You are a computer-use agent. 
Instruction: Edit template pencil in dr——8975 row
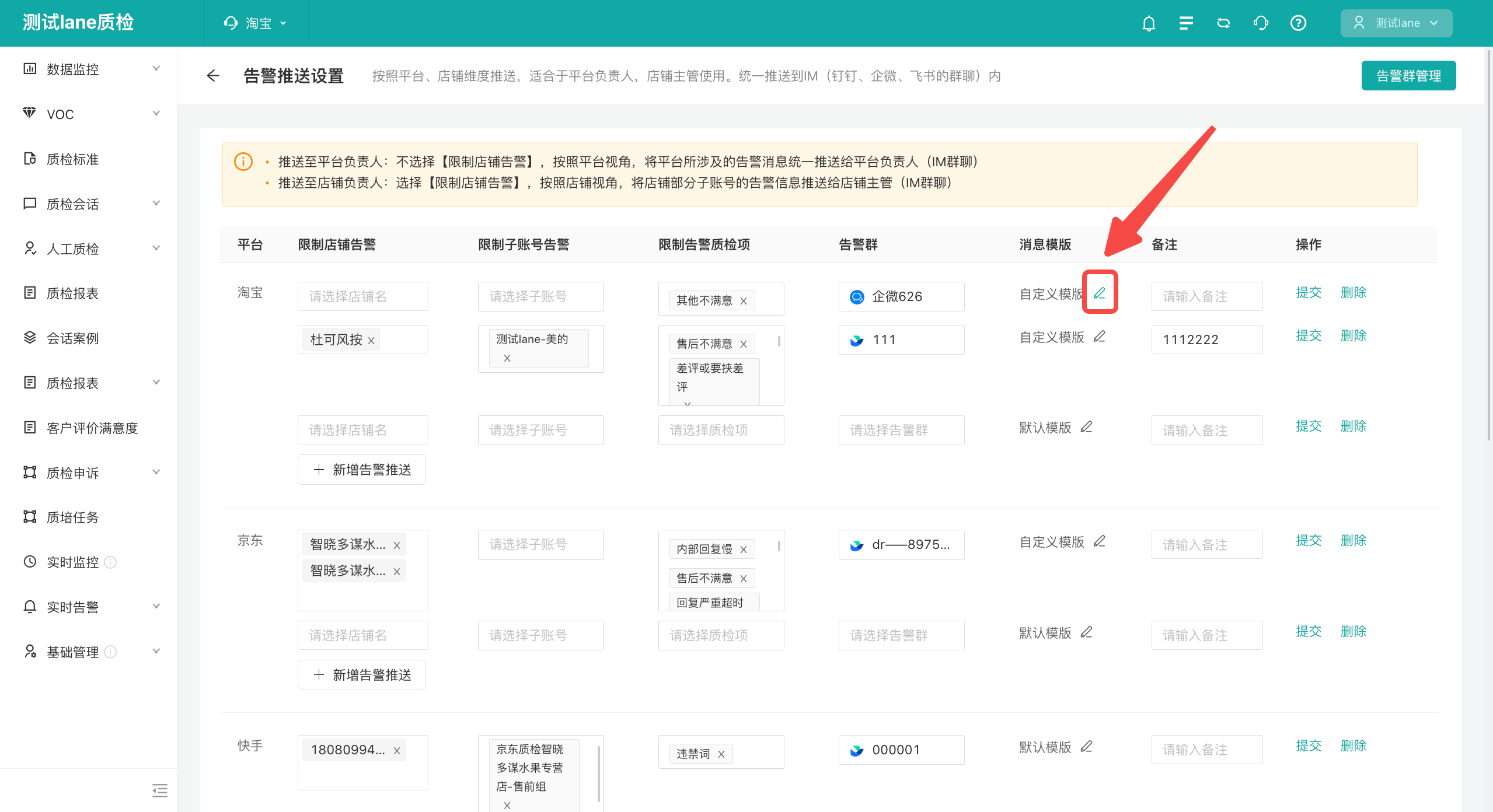point(1100,541)
